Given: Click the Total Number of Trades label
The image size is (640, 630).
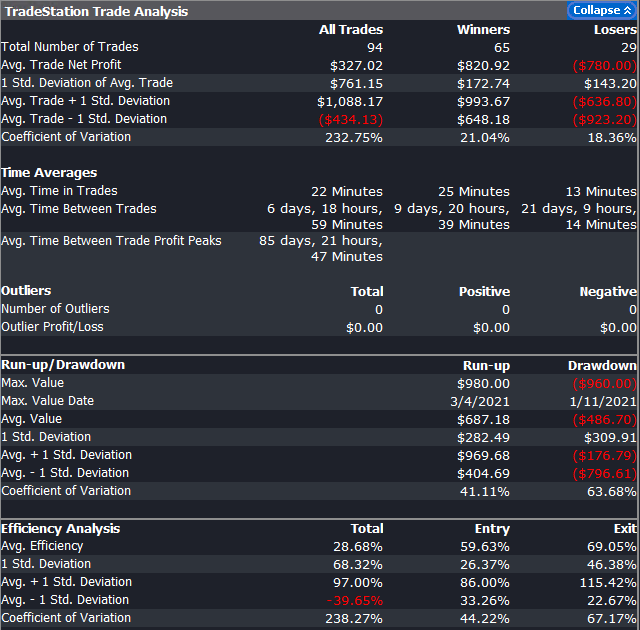Looking at the screenshot, I should point(70,47).
